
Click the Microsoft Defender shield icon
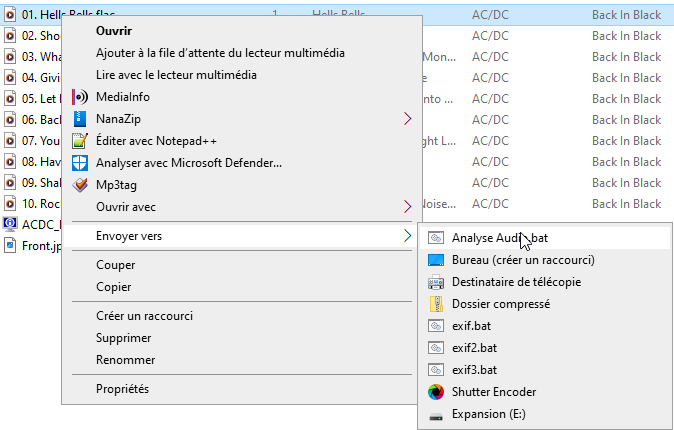81,163
